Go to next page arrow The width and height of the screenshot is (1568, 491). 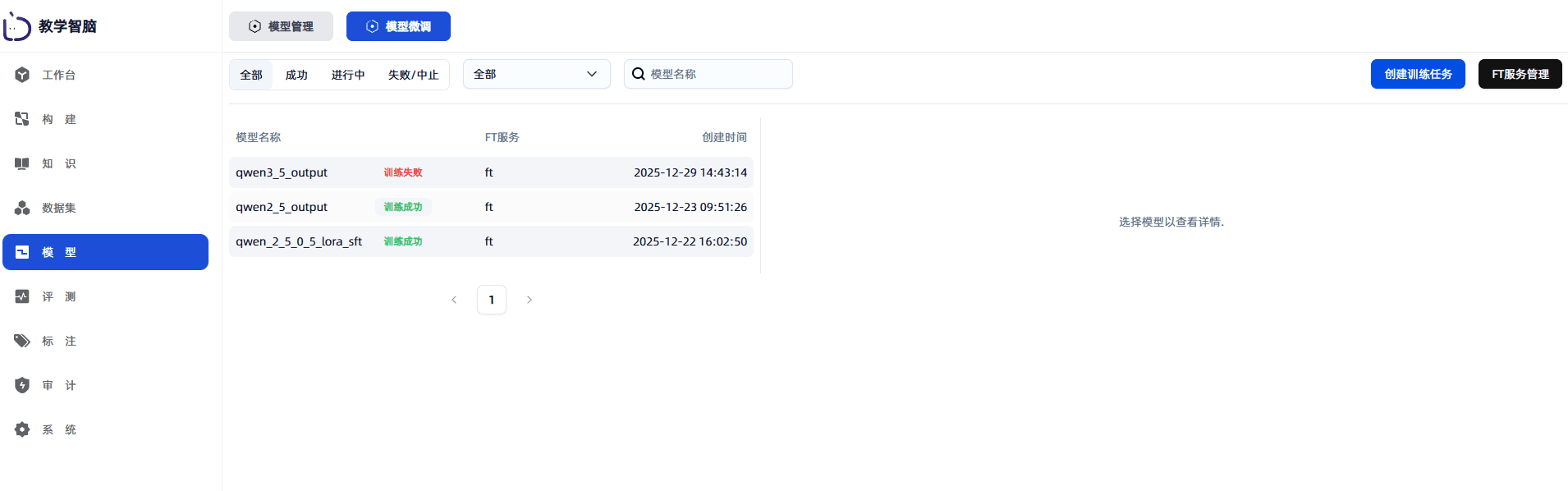[530, 300]
